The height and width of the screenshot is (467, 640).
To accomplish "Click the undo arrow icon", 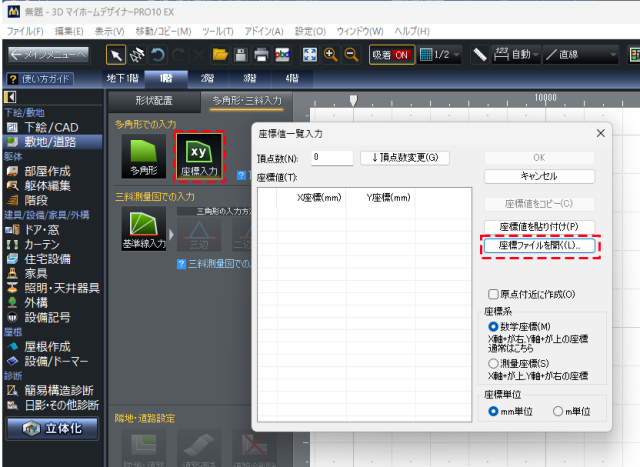I will 158,55.
